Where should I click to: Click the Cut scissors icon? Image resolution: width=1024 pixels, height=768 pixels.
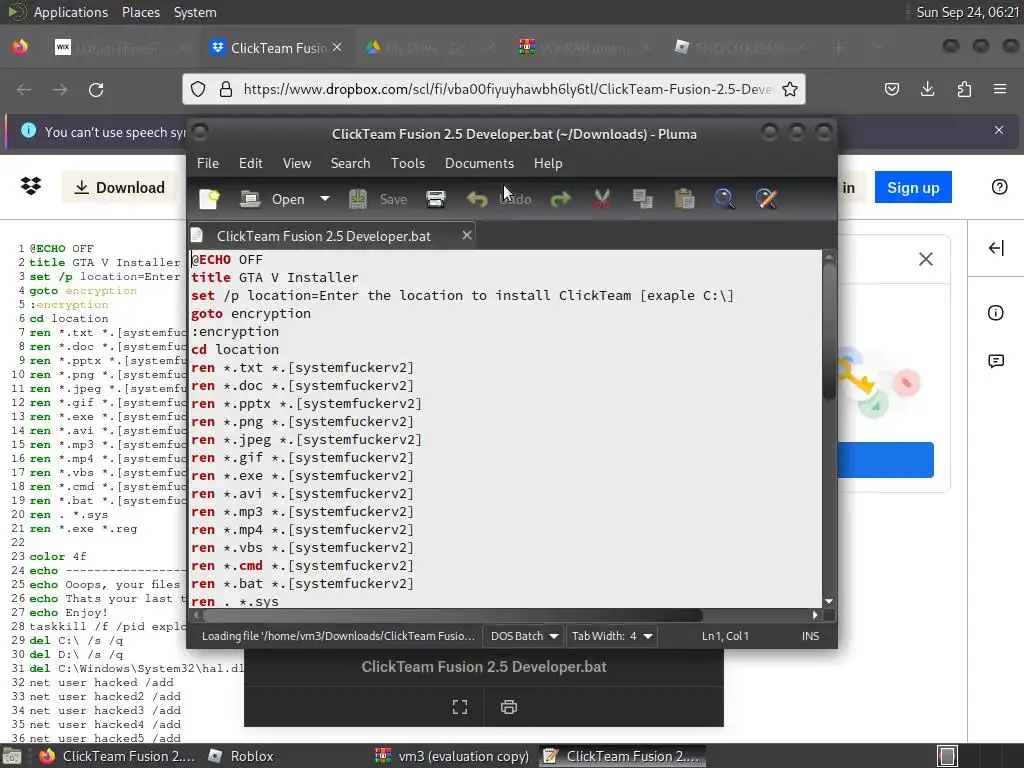pos(602,199)
